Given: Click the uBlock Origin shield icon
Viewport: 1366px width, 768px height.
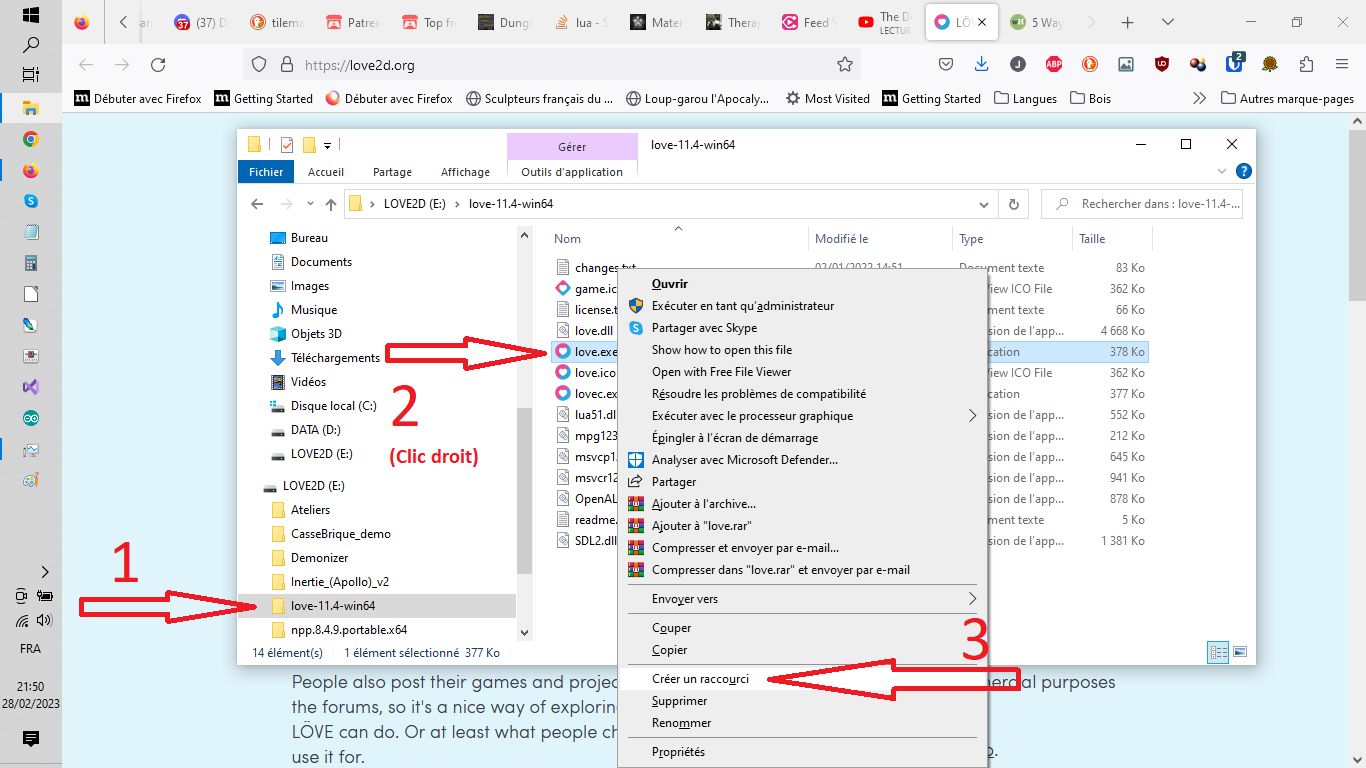Looking at the screenshot, I should coord(1161,65).
